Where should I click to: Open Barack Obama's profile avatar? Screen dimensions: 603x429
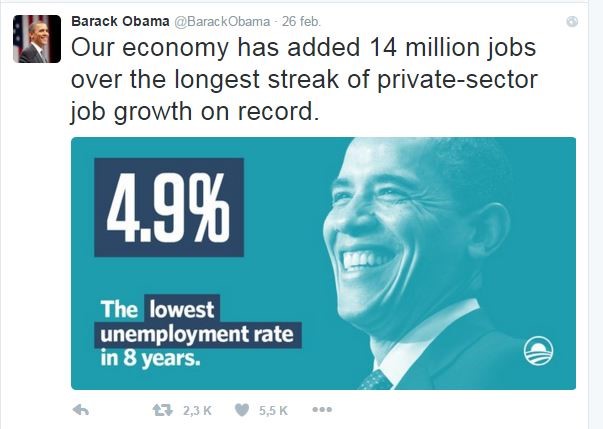tap(37, 39)
